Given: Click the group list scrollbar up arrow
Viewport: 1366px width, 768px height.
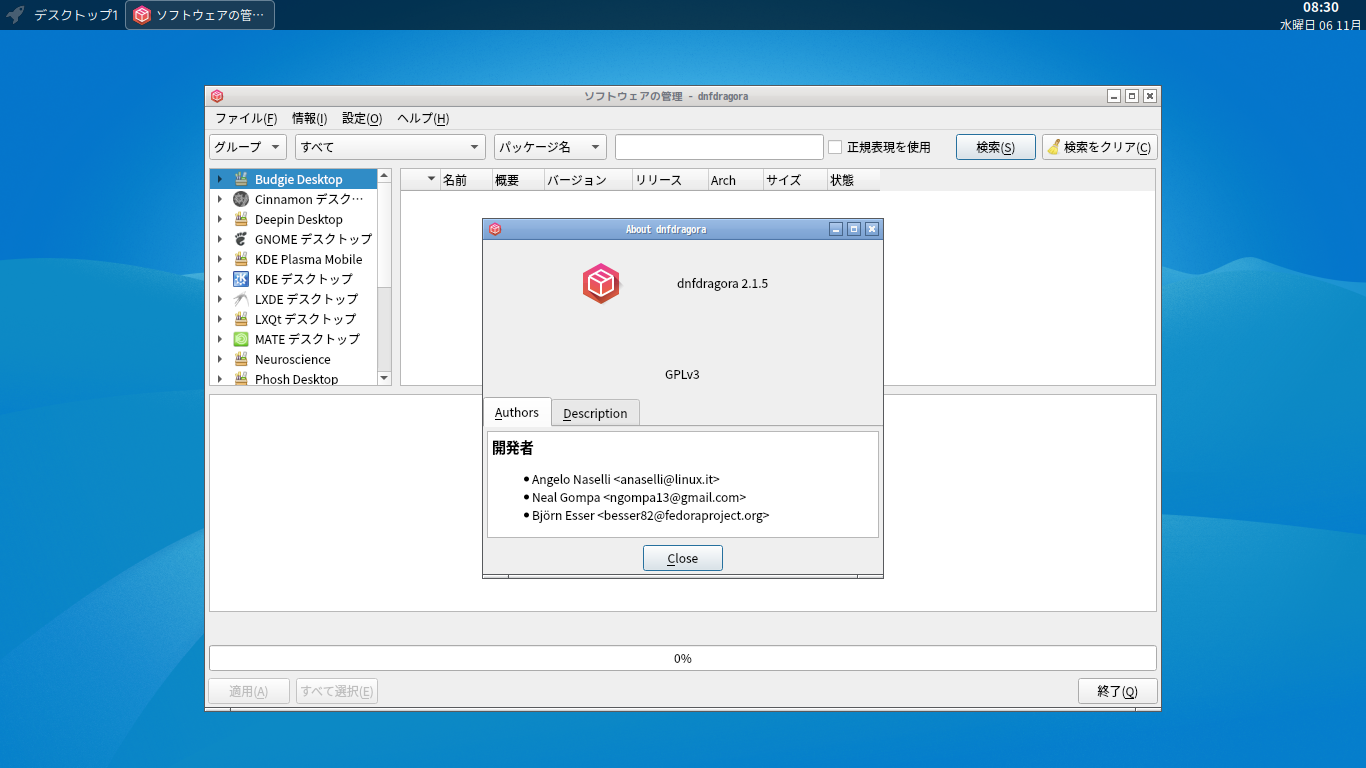Looking at the screenshot, I should coord(384,176).
